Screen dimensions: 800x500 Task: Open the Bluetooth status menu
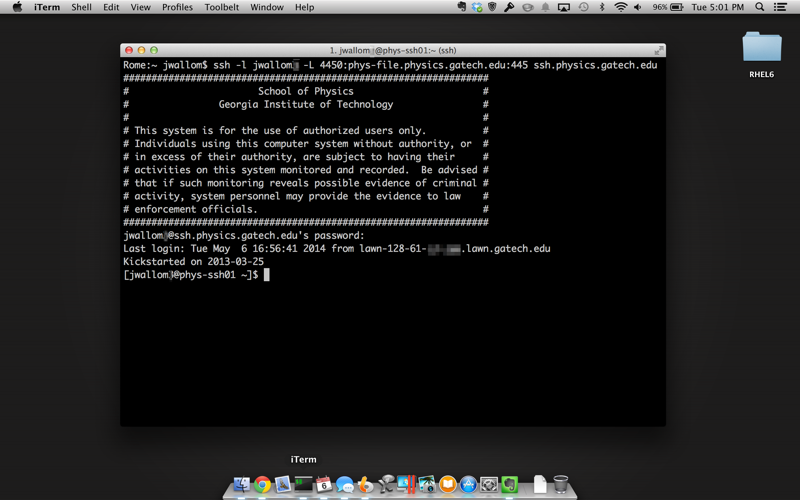(602, 7)
